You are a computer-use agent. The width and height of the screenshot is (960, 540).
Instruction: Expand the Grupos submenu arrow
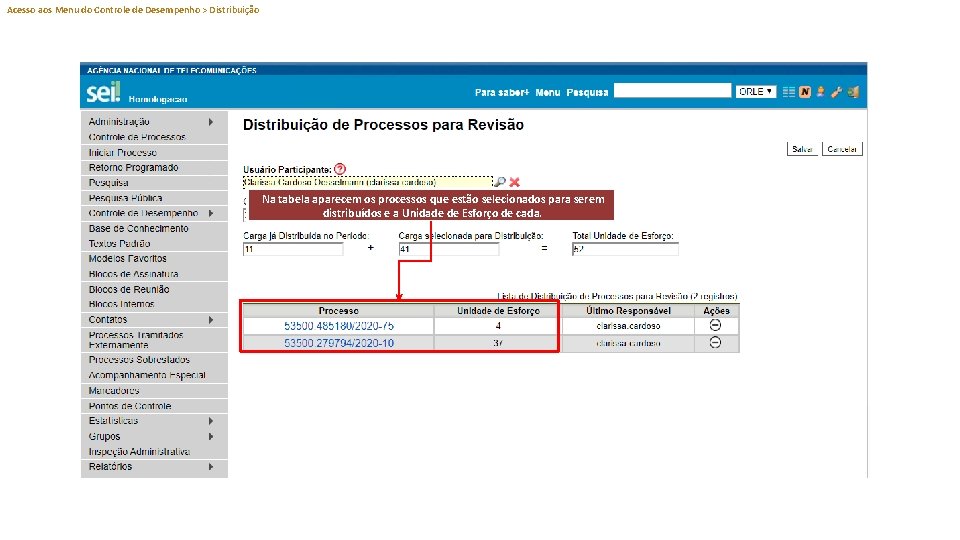point(211,437)
